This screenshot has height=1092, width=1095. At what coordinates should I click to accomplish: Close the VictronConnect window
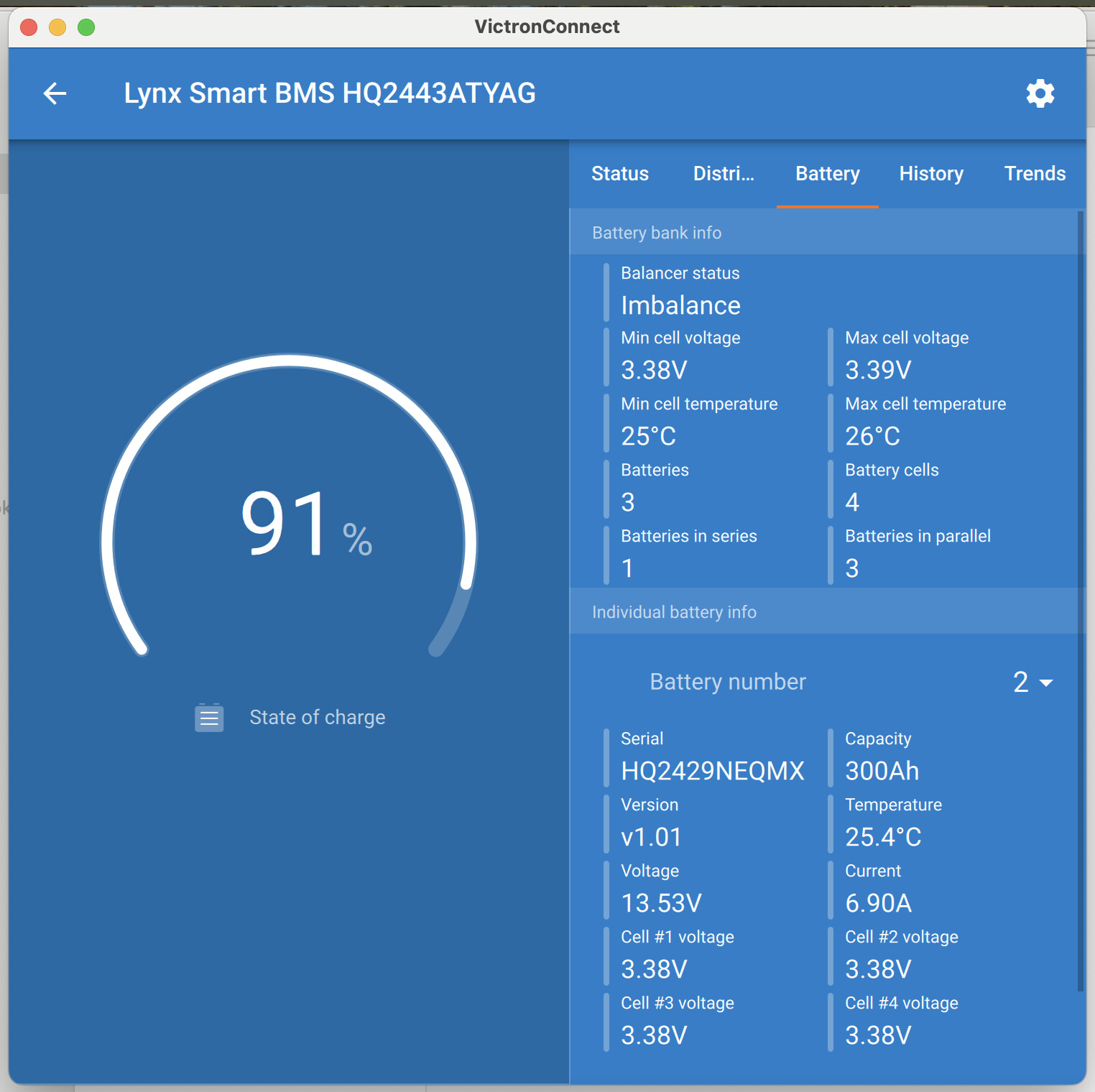[x=29, y=27]
